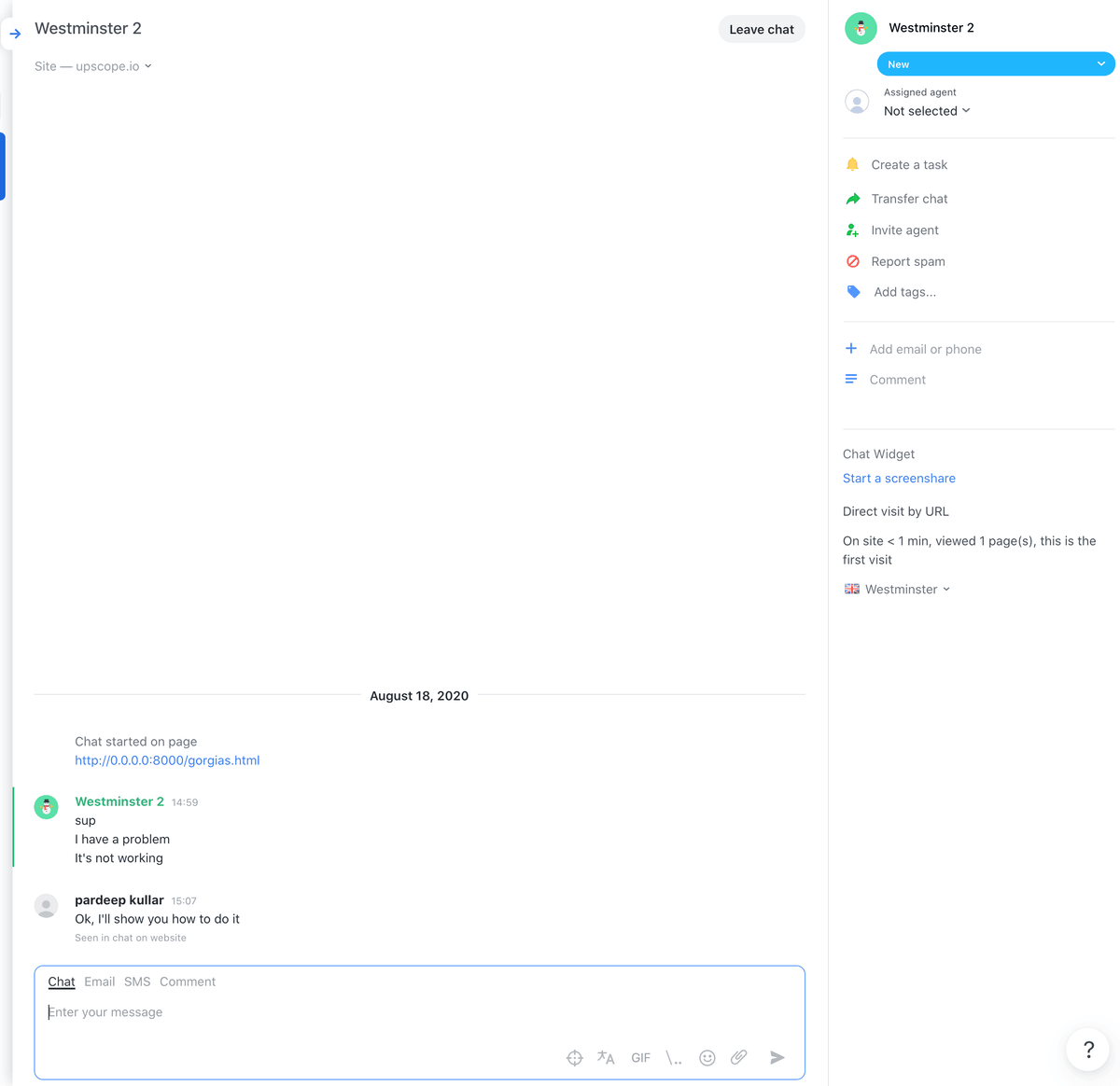Click Invite agent label
Screen dimensions: 1120x1086
(x=905, y=230)
